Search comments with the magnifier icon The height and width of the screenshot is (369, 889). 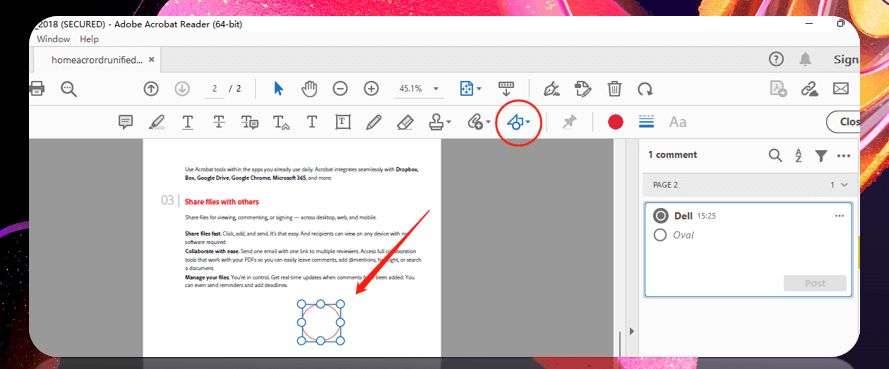coord(775,155)
